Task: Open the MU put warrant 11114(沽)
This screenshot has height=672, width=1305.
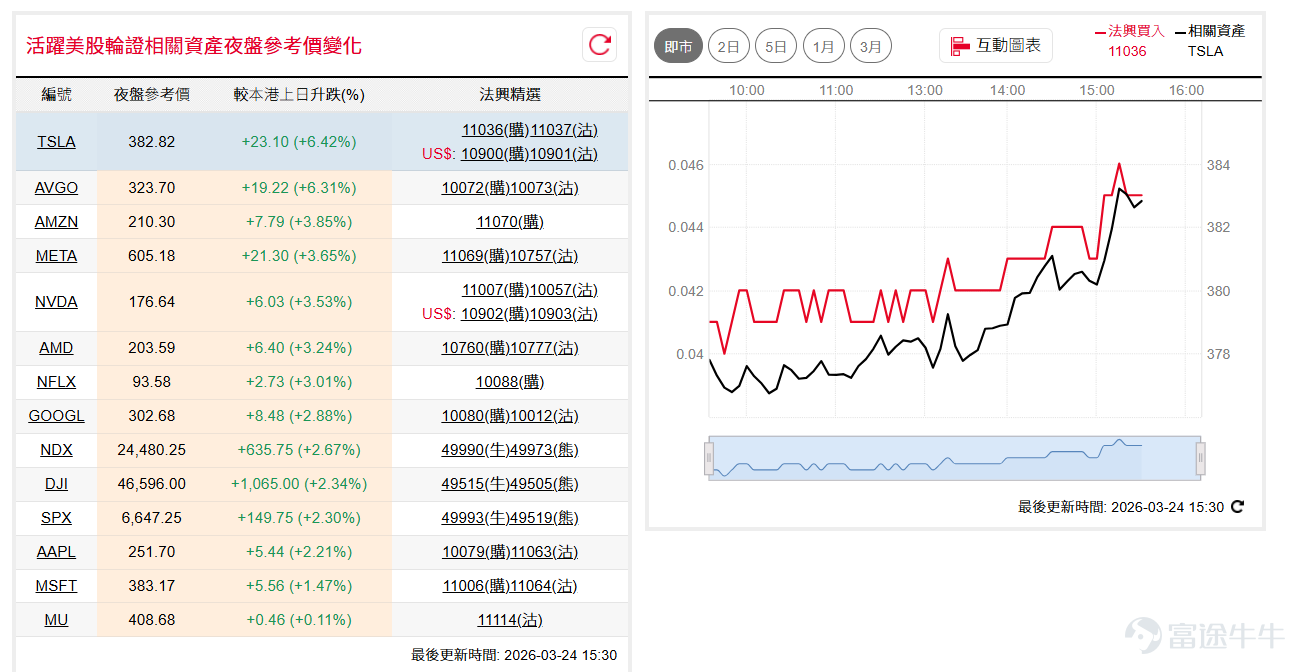Action: (x=510, y=620)
